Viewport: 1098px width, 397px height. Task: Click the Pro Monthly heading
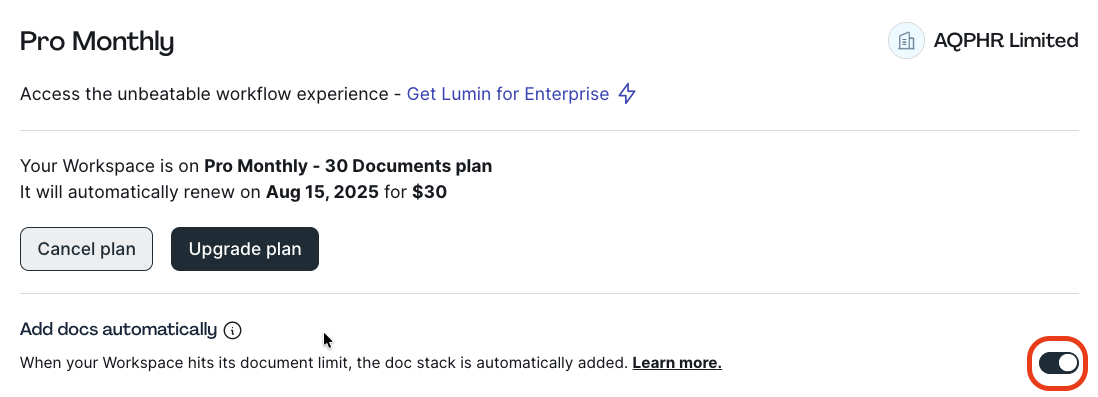[97, 42]
